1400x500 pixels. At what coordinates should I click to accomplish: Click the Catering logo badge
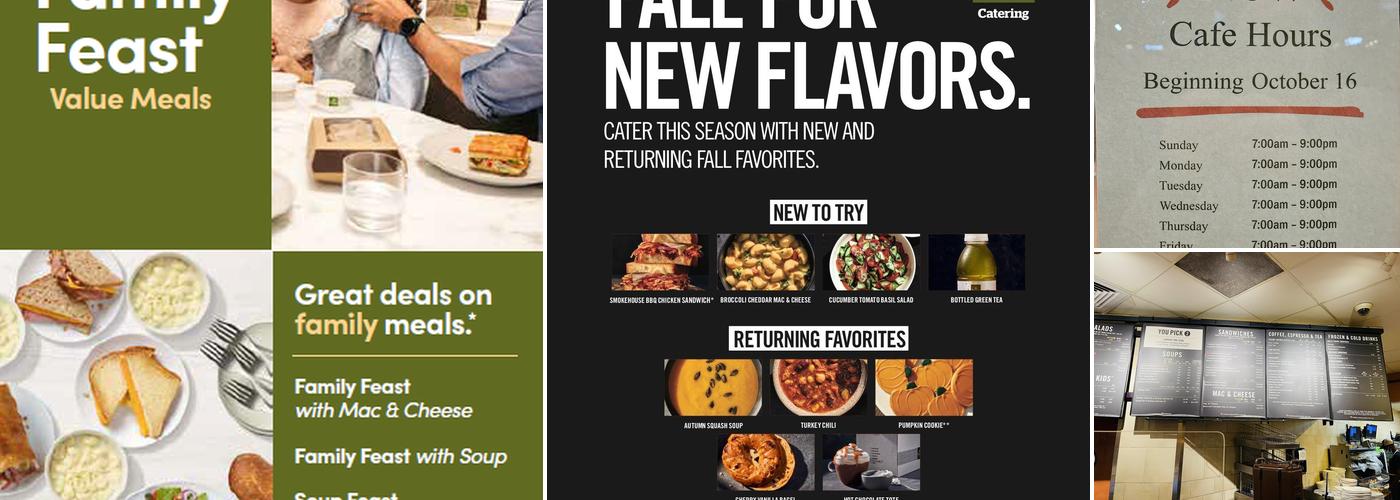[x=1003, y=11]
